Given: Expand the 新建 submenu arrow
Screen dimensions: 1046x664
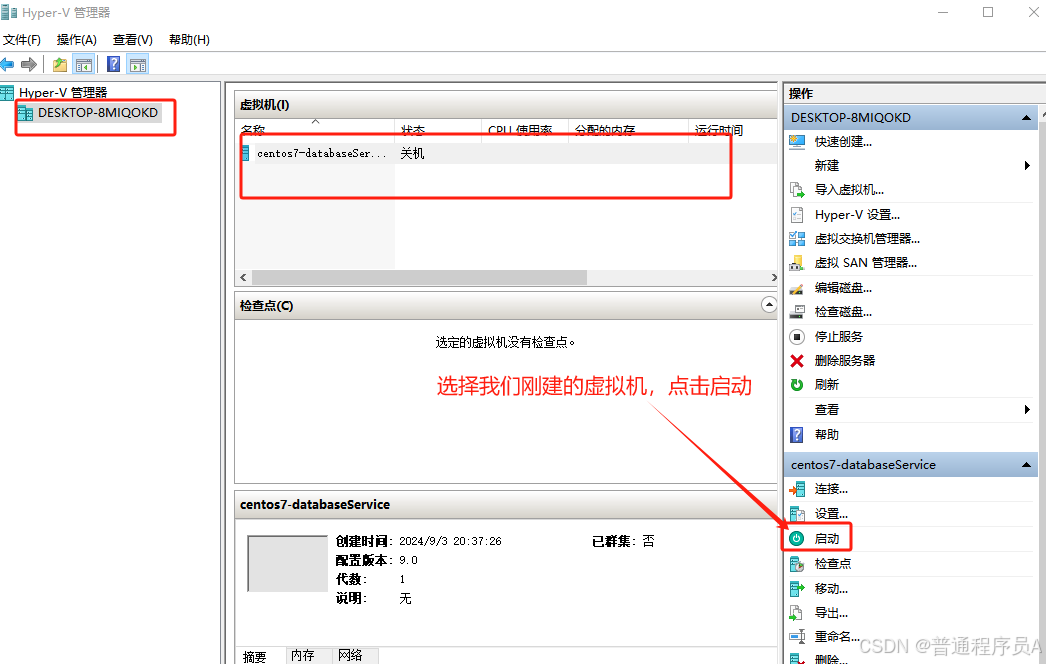Looking at the screenshot, I should (x=1027, y=165).
